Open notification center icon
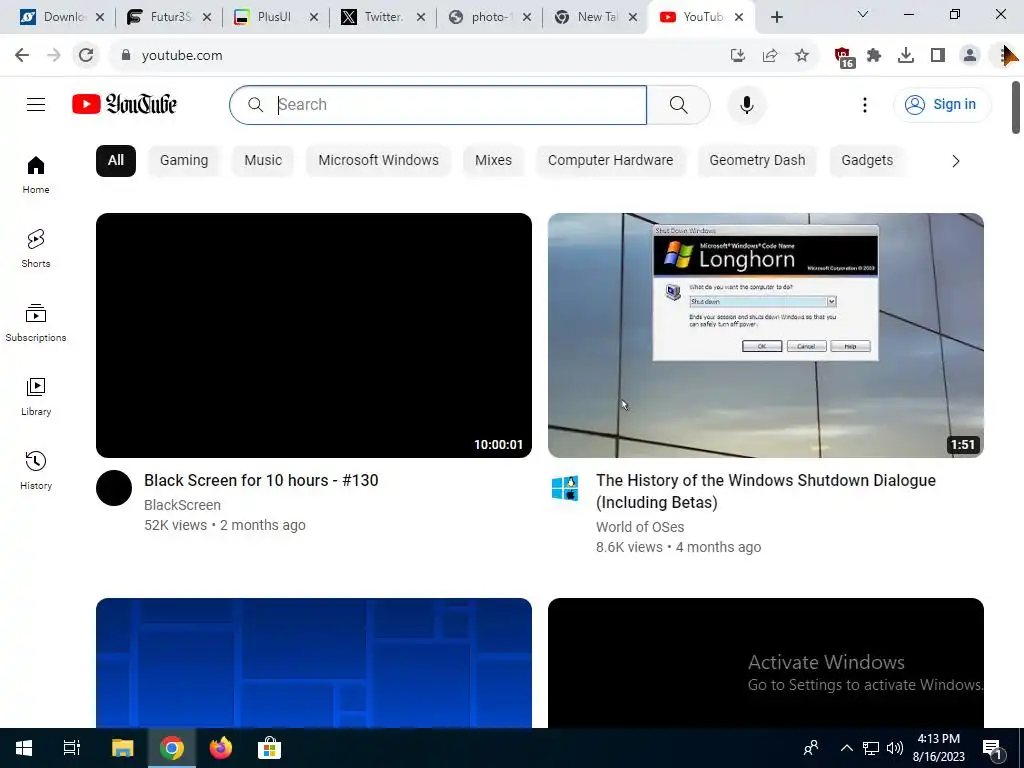 (x=992, y=750)
